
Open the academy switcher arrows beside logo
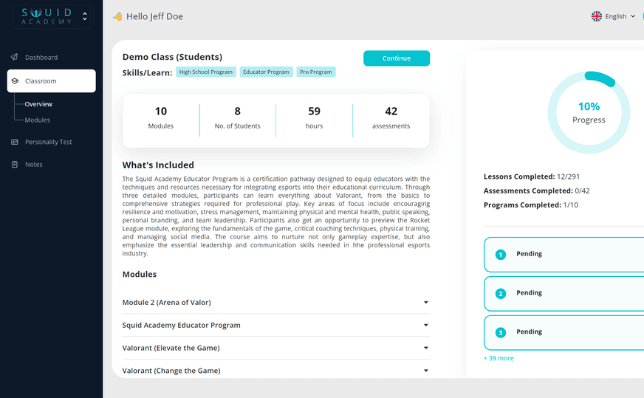(85, 16)
